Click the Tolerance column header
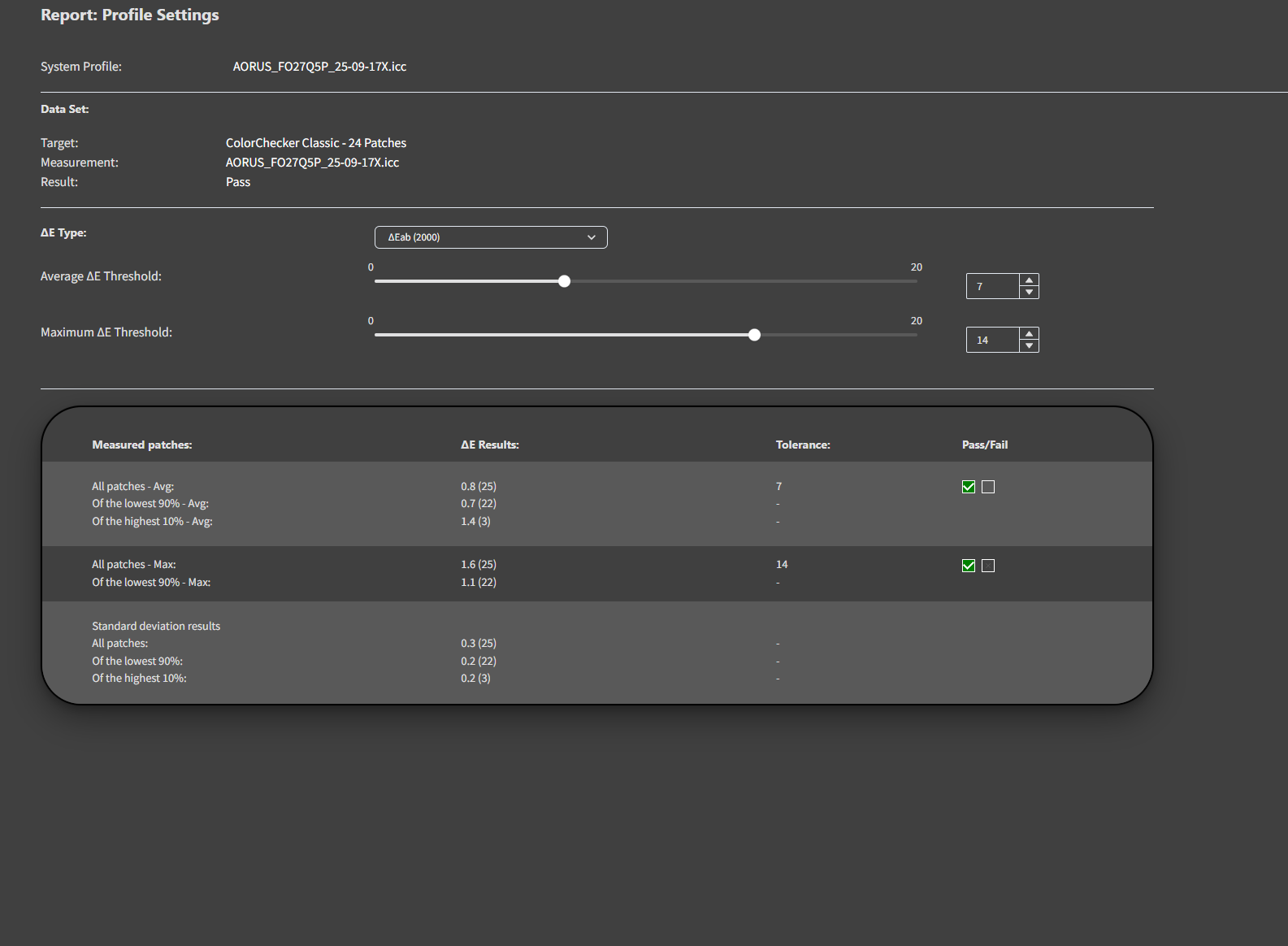The width and height of the screenshot is (1288, 946). tap(803, 445)
